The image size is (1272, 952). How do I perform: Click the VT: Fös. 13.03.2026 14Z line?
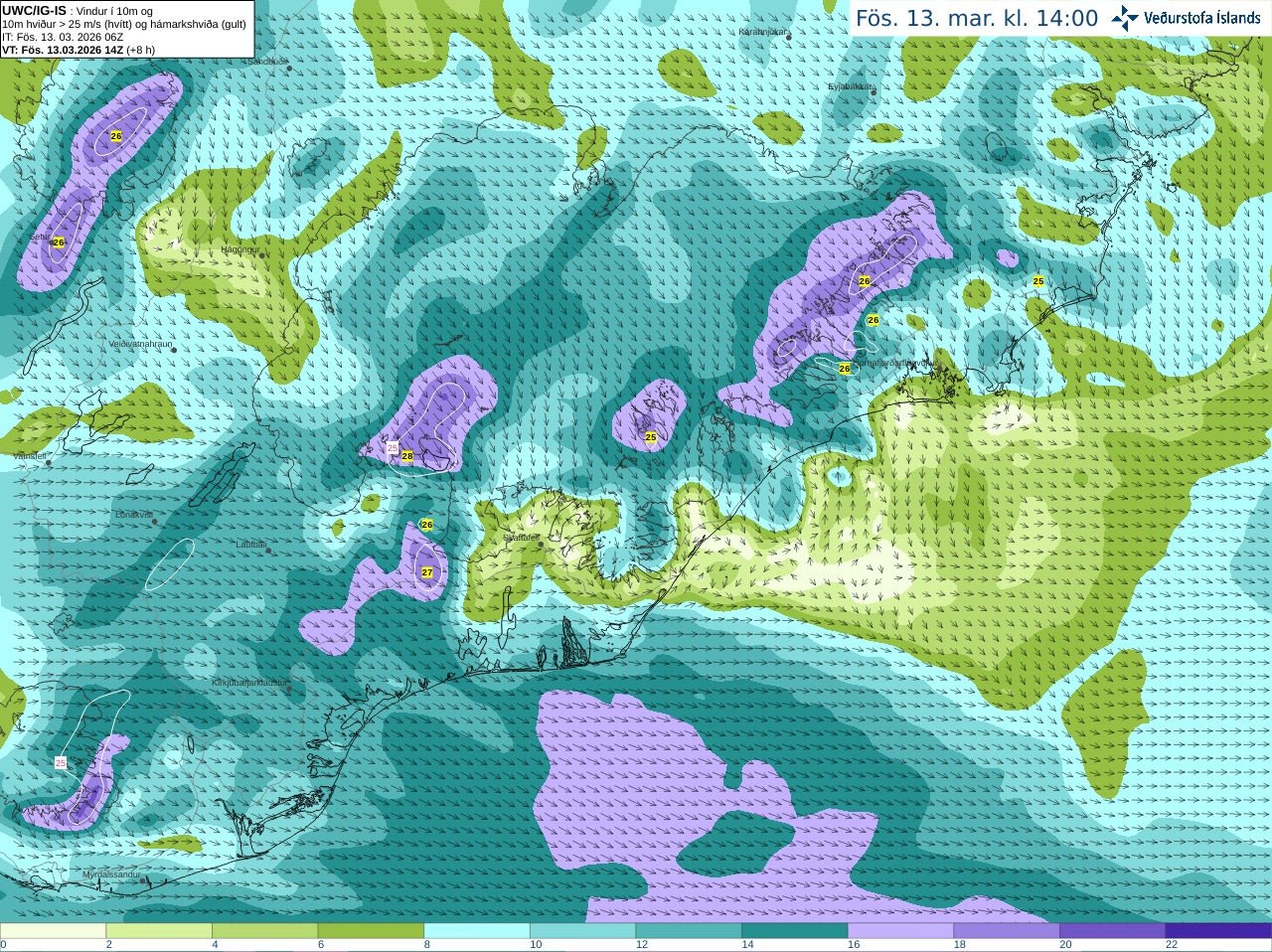(x=78, y=50)
